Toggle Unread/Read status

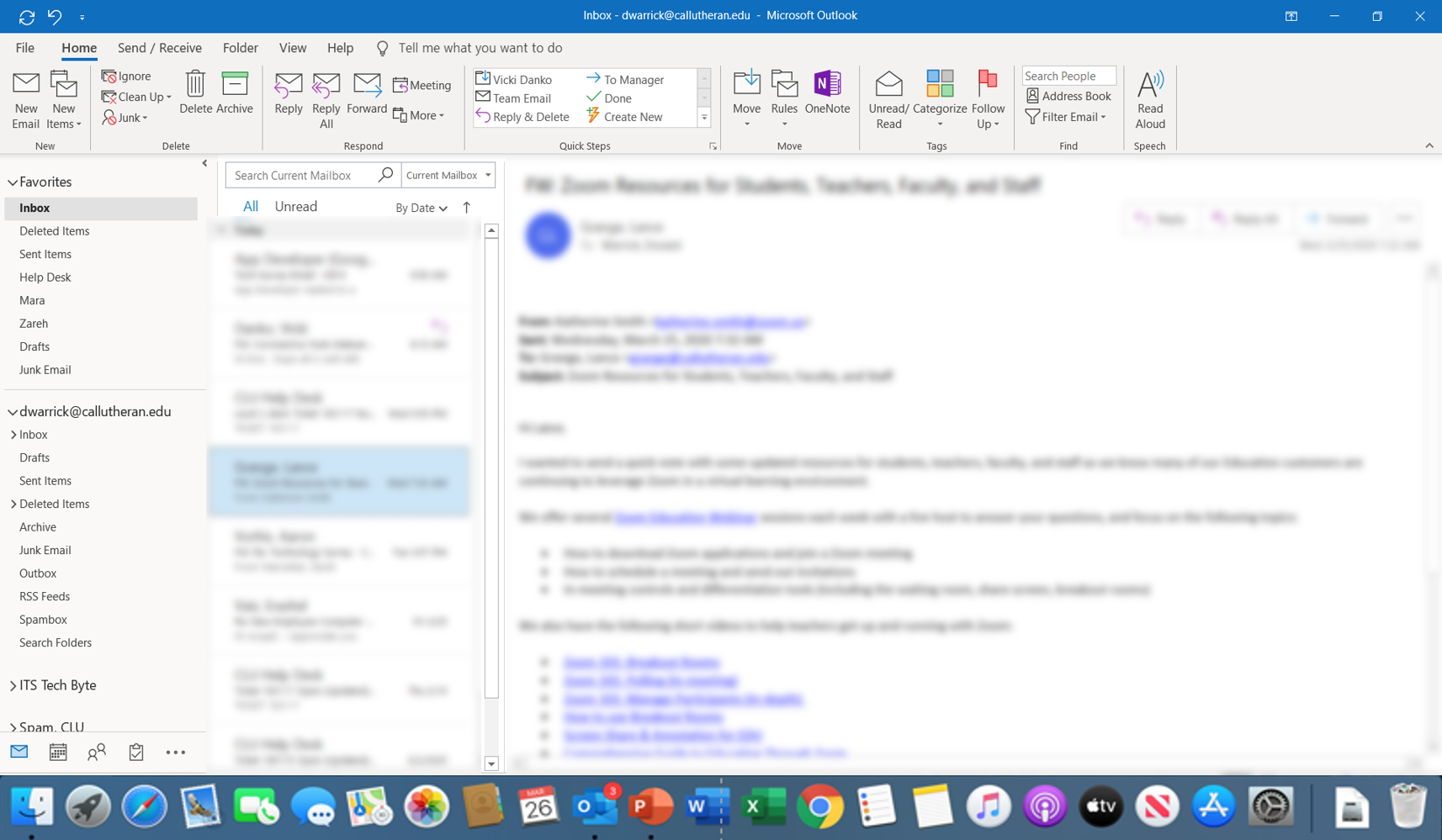pyautogui.click(x=888, y=100)
